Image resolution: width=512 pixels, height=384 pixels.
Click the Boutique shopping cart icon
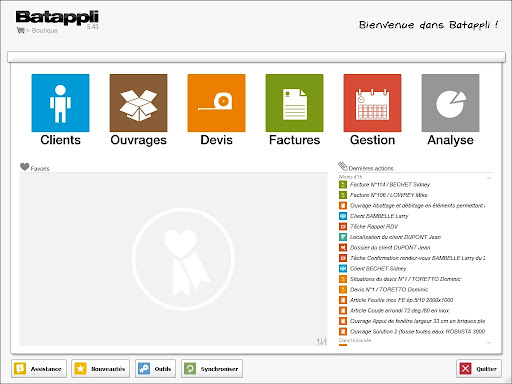20,30
